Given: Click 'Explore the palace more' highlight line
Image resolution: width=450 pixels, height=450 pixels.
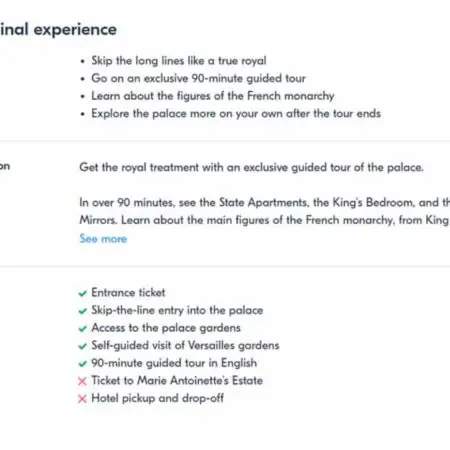Looking at the screenshot, I should pos(236,114).
